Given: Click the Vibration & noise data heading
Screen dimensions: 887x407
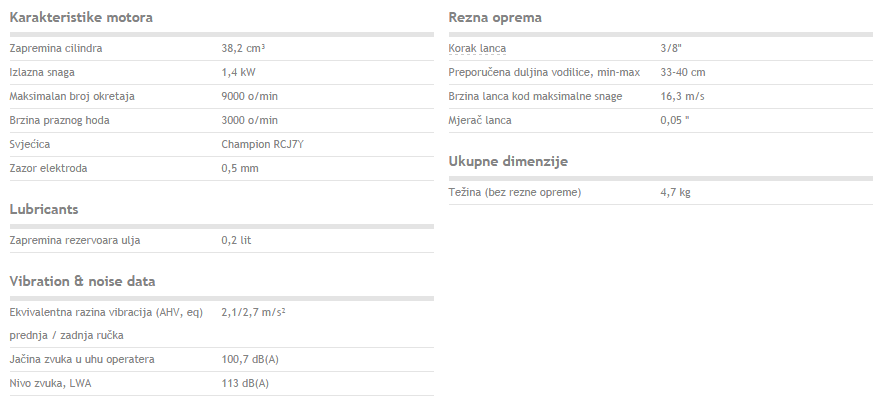Looking at the screenshot, I should click(x=83, y=281).
